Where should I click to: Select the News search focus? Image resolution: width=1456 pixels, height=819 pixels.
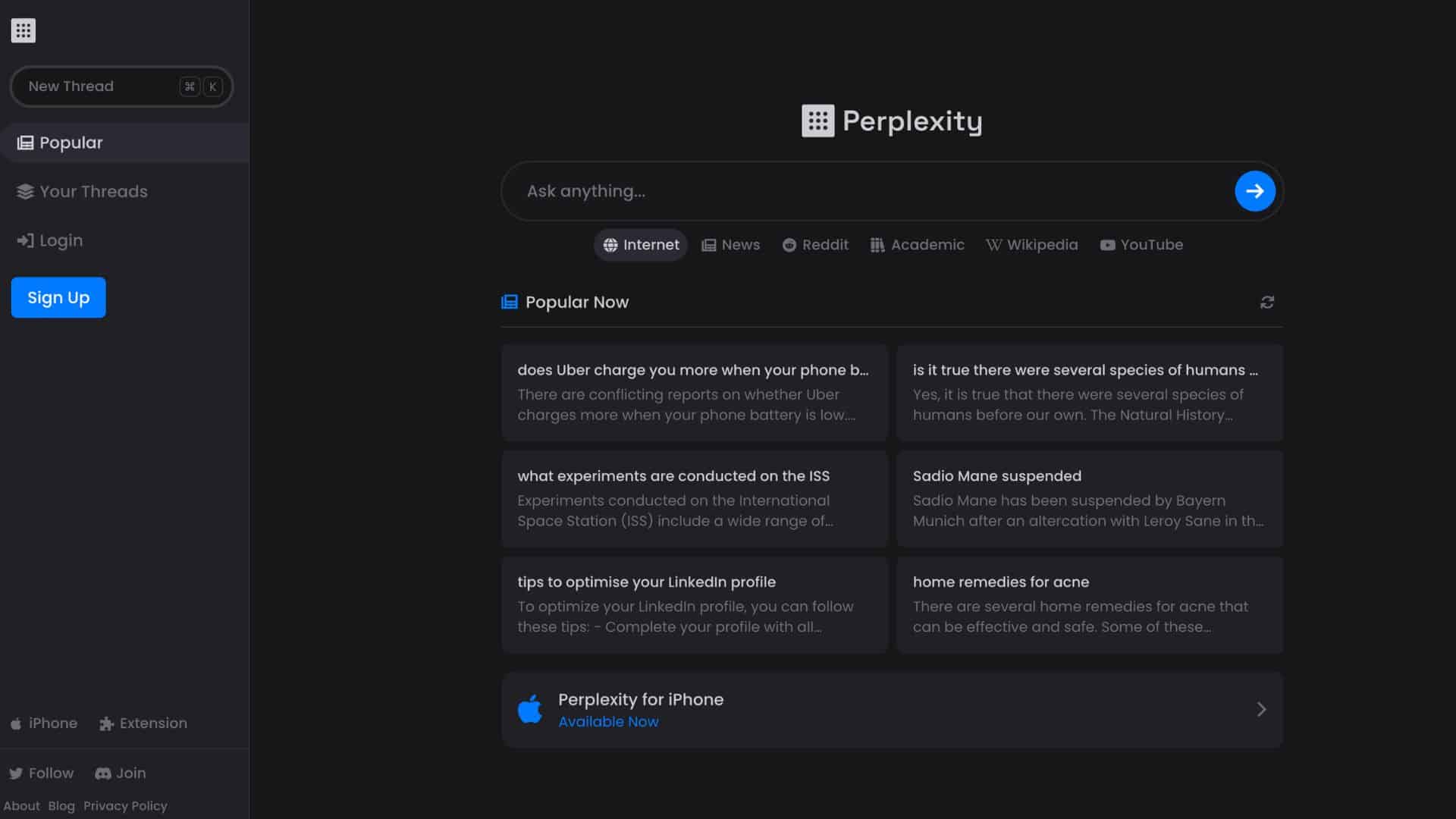click(x=731, y=245)
